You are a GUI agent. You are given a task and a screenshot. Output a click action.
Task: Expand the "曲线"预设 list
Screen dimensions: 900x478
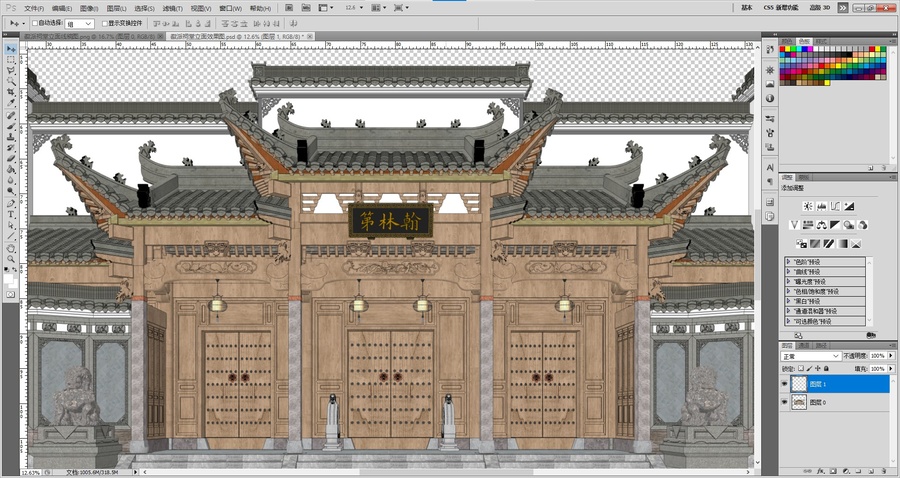pos(789,271)
